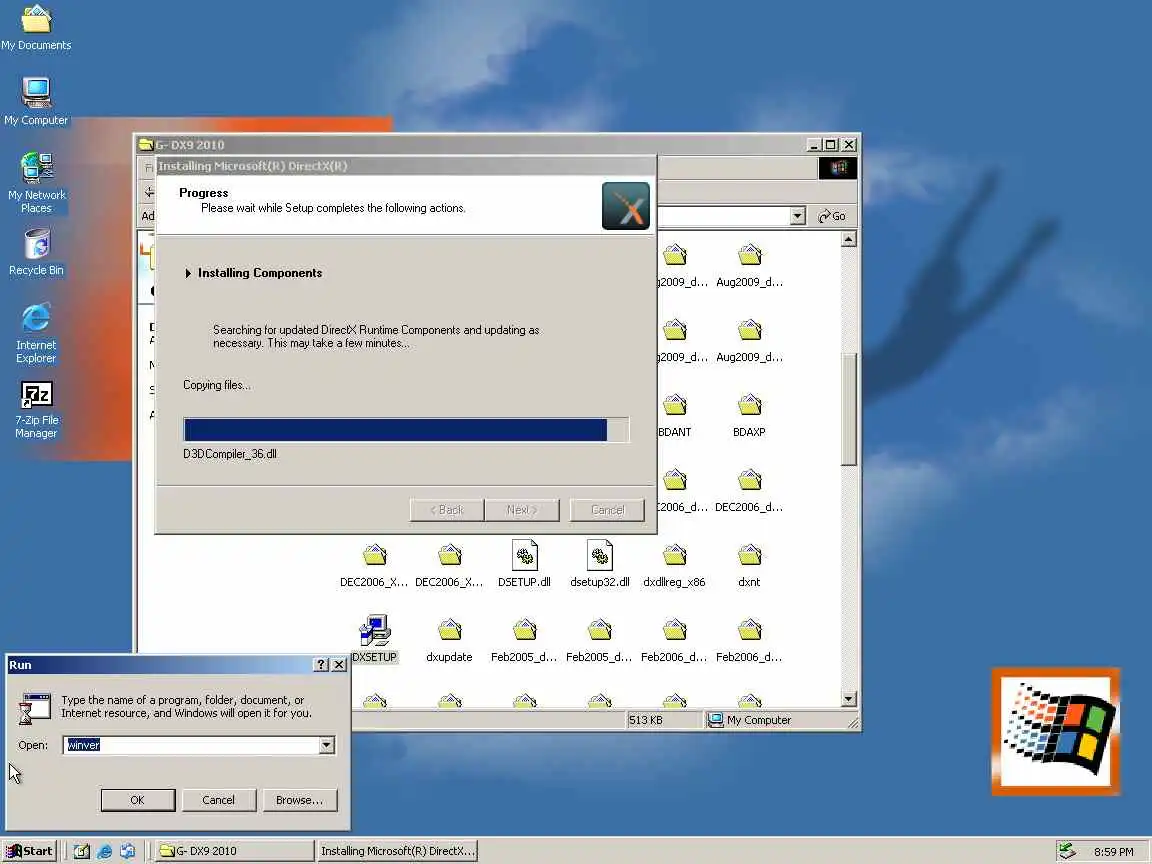Click the Windows logo throbber in Explorer
Screen dimensions: 1152x864
[x=838, y=168]
